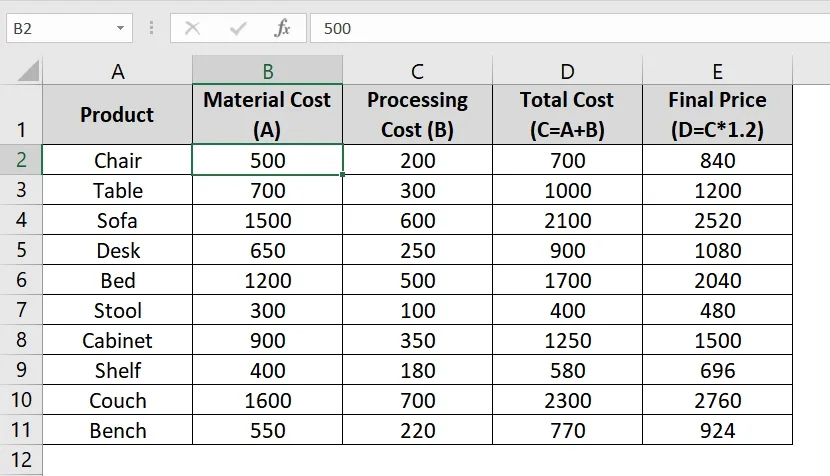Click Couch's total cost 2300
The width and height of the screenshot is (830, 476).
click(x=567, y=400)
